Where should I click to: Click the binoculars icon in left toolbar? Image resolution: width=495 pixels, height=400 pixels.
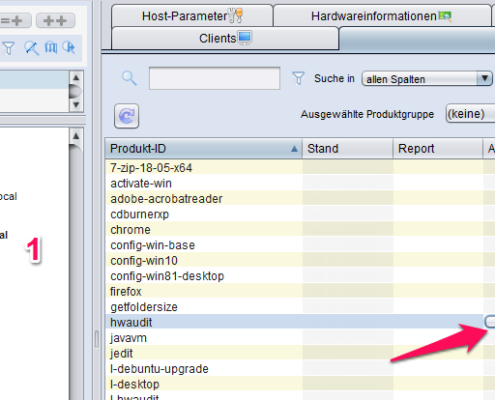pos(51,48)
